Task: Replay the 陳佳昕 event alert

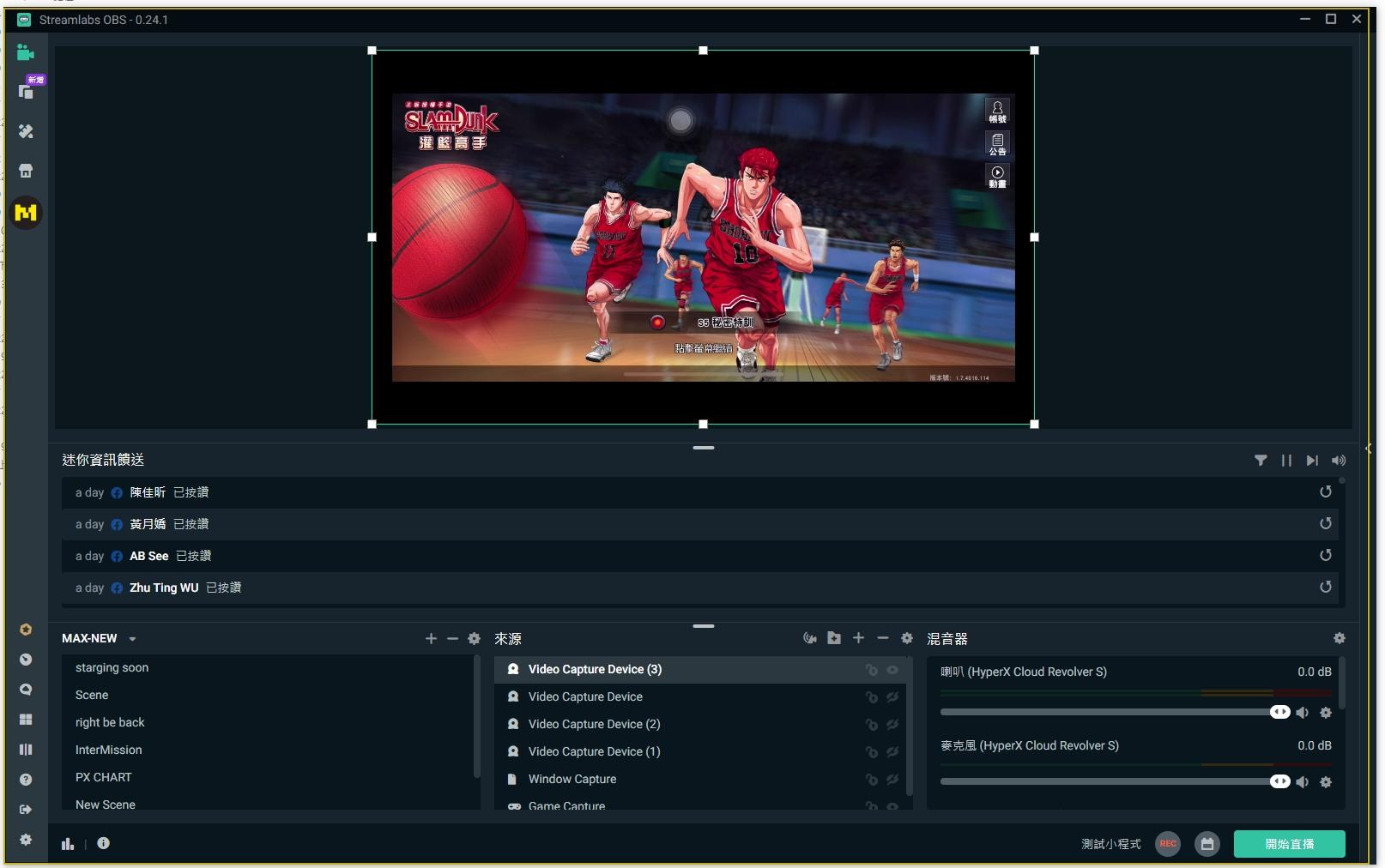Action: point(1326,492)
